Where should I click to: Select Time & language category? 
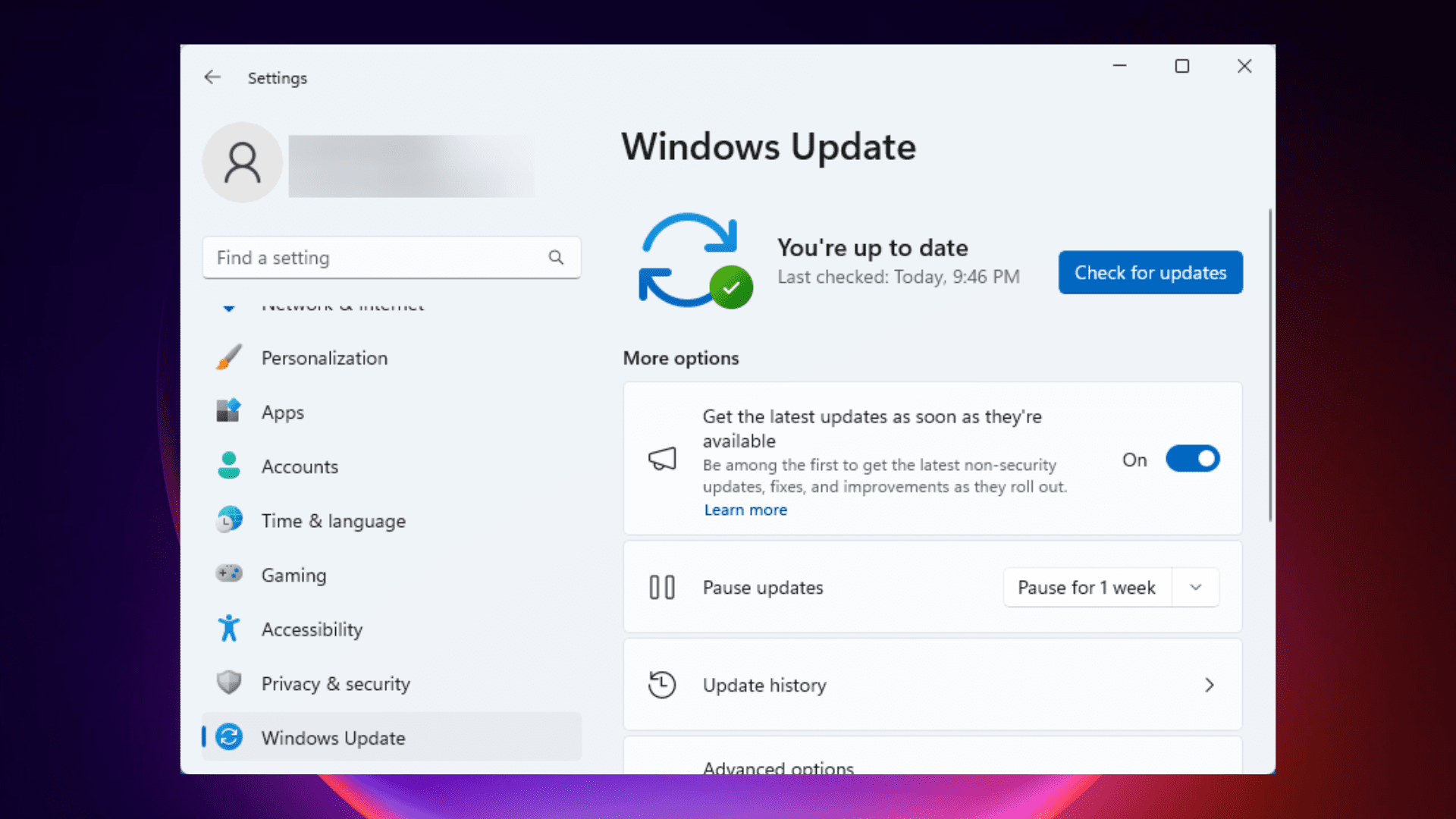[392, 521]
